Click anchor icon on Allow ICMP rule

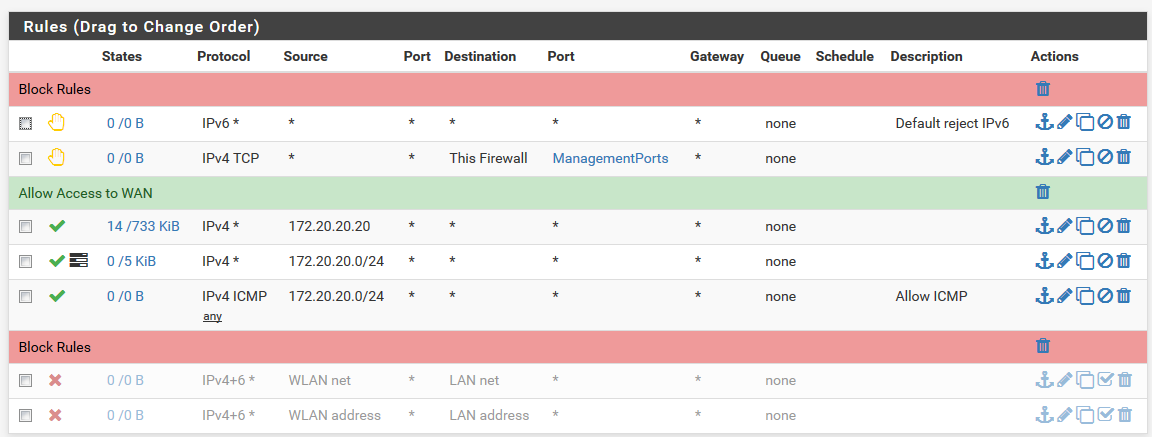click(1044, 296)
